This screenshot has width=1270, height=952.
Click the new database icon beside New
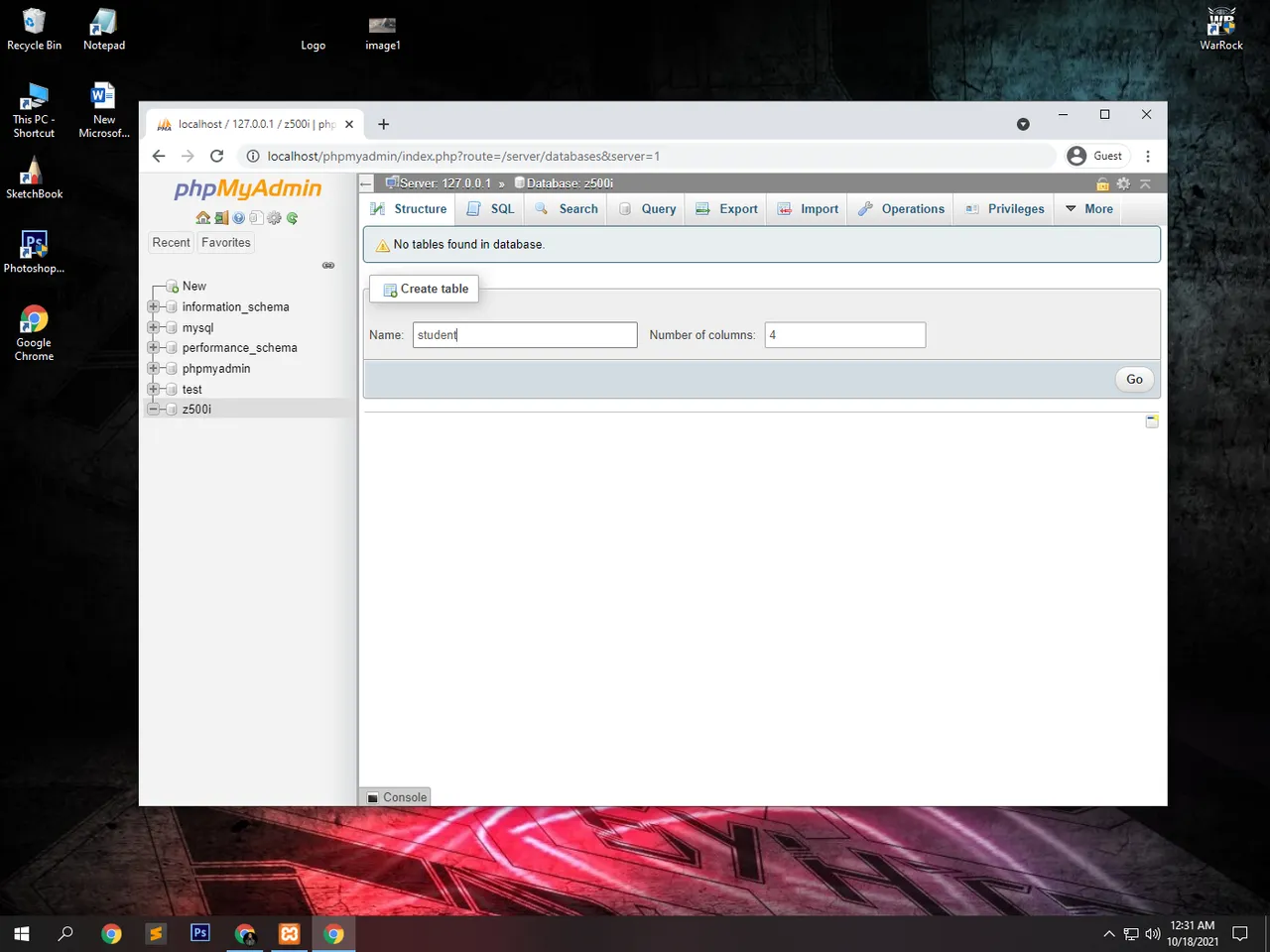point(173,287)
